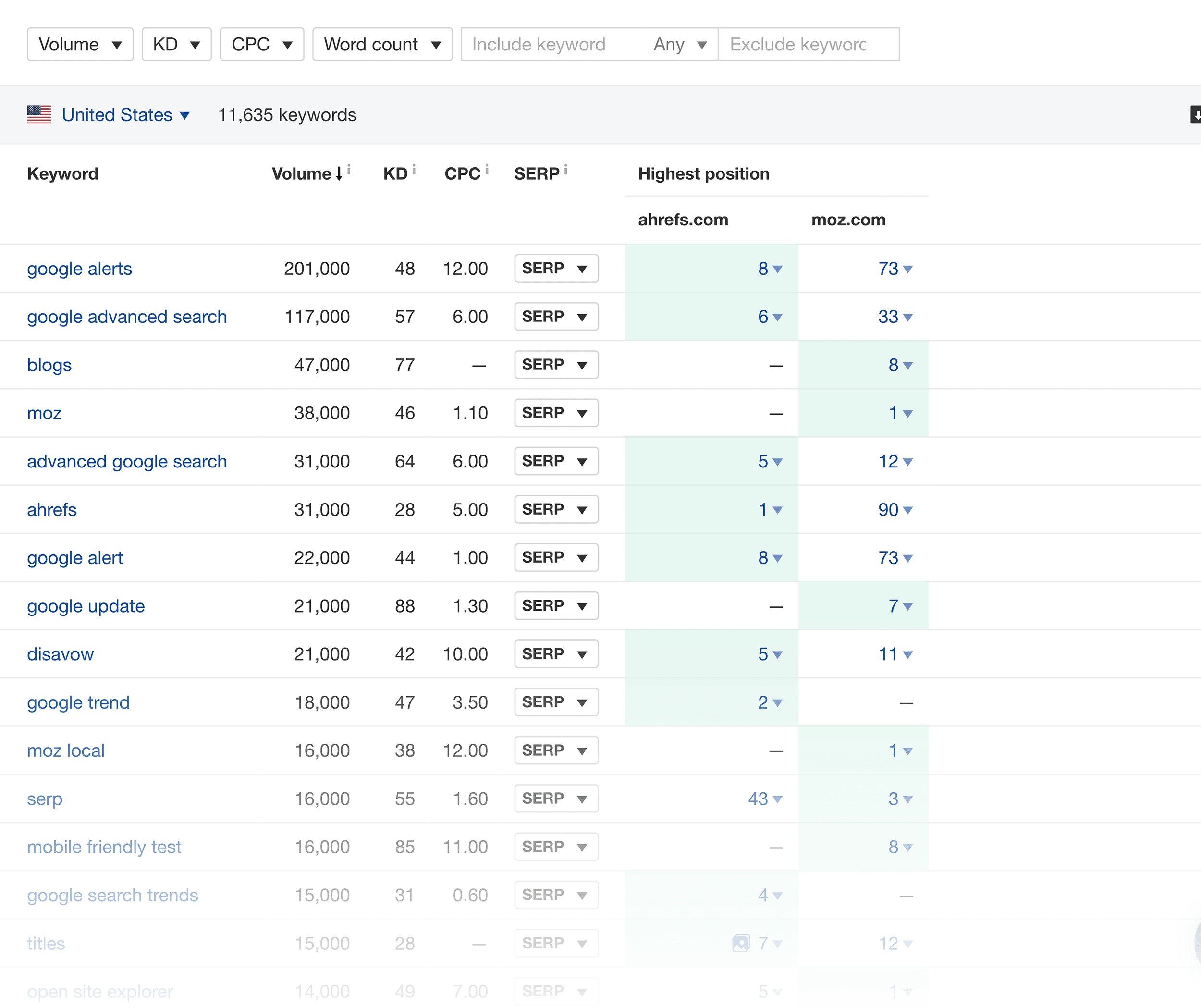Click the moz local keyword row
The image size is (1201, 1008).
tap(65, 750)
